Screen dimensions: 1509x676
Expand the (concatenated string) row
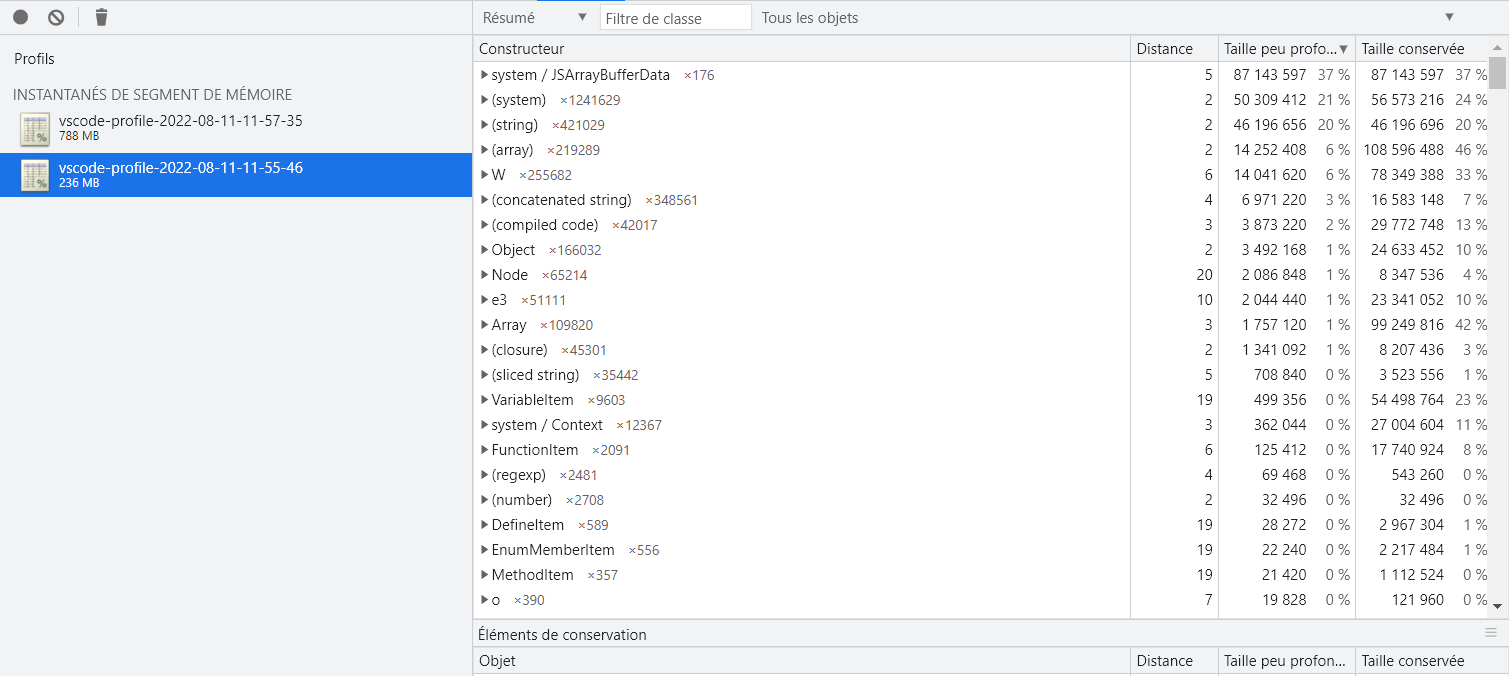coord(484,200)
